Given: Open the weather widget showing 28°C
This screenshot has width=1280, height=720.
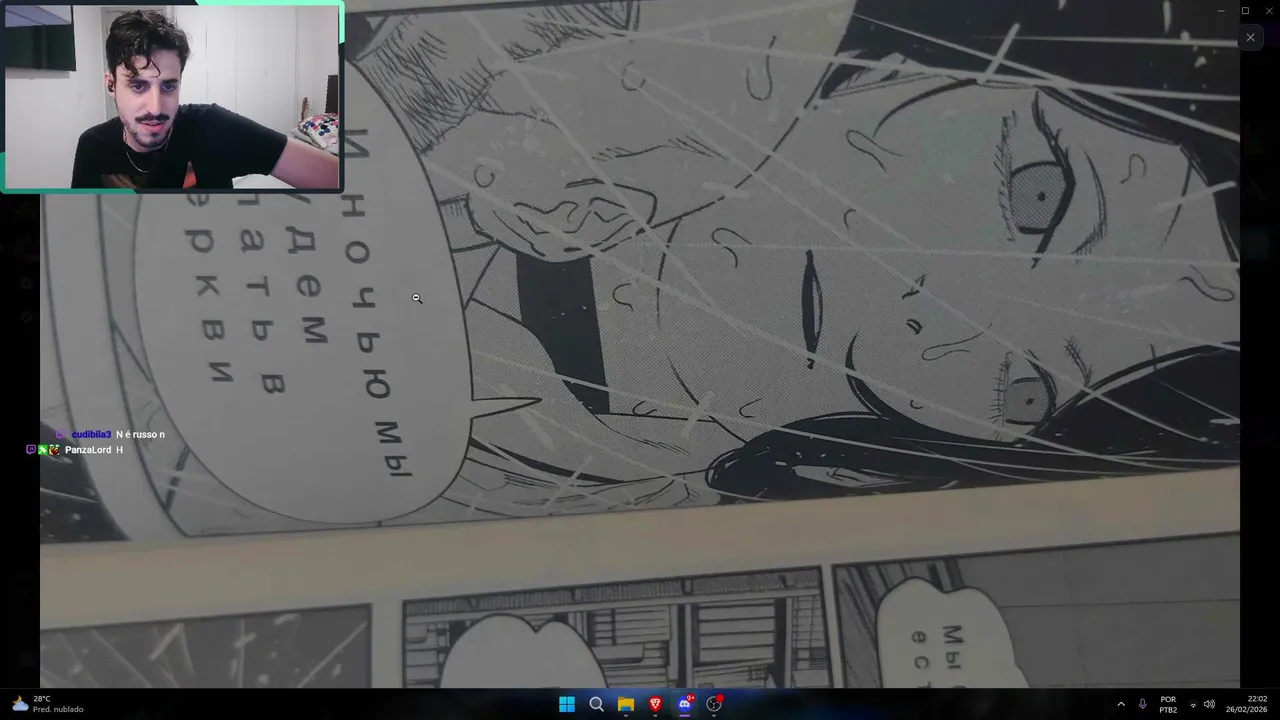Looking at the screenshot, I should (46, 704).
